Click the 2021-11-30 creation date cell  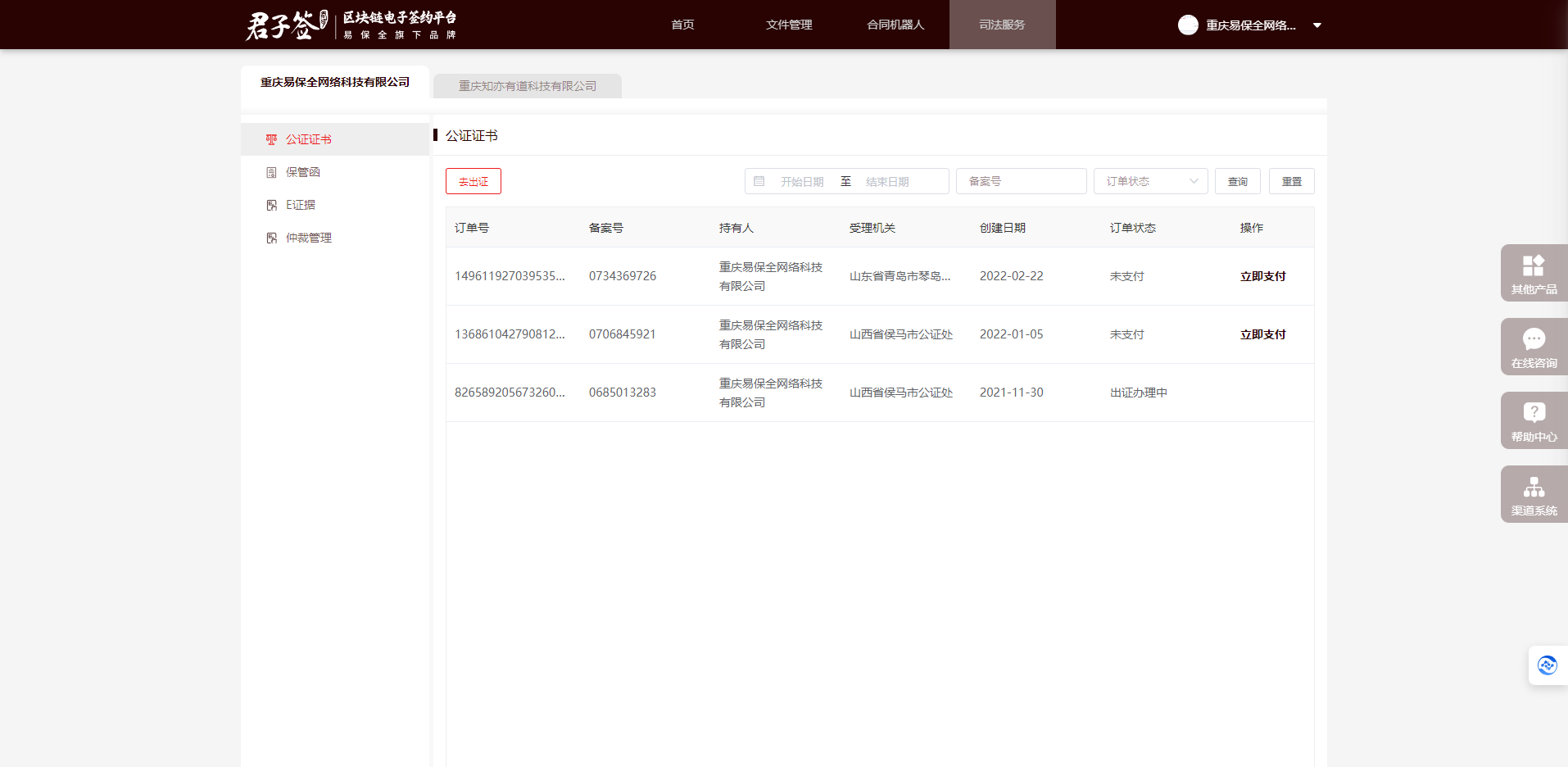point(1012,393)
